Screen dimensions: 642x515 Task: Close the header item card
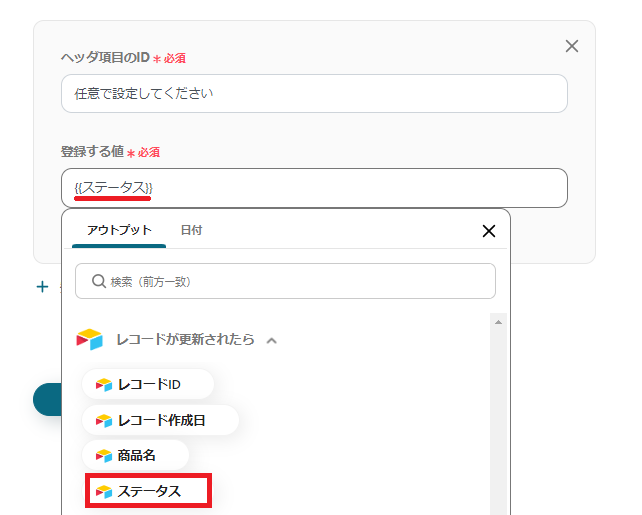click(x=572, y=46)
